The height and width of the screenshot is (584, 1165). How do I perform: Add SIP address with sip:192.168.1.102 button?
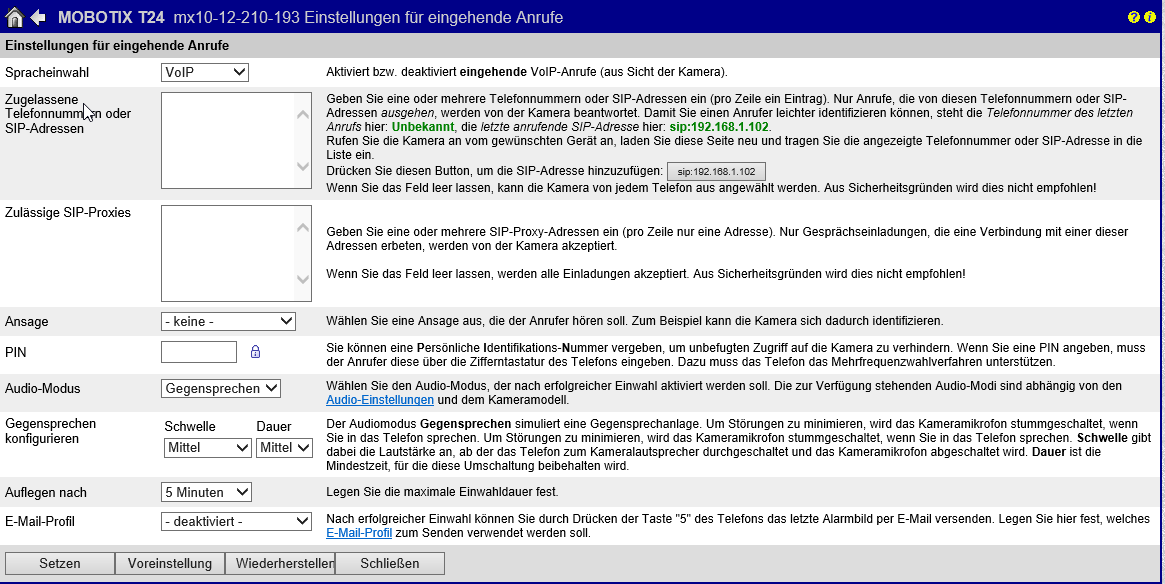(x=716, y=171)
